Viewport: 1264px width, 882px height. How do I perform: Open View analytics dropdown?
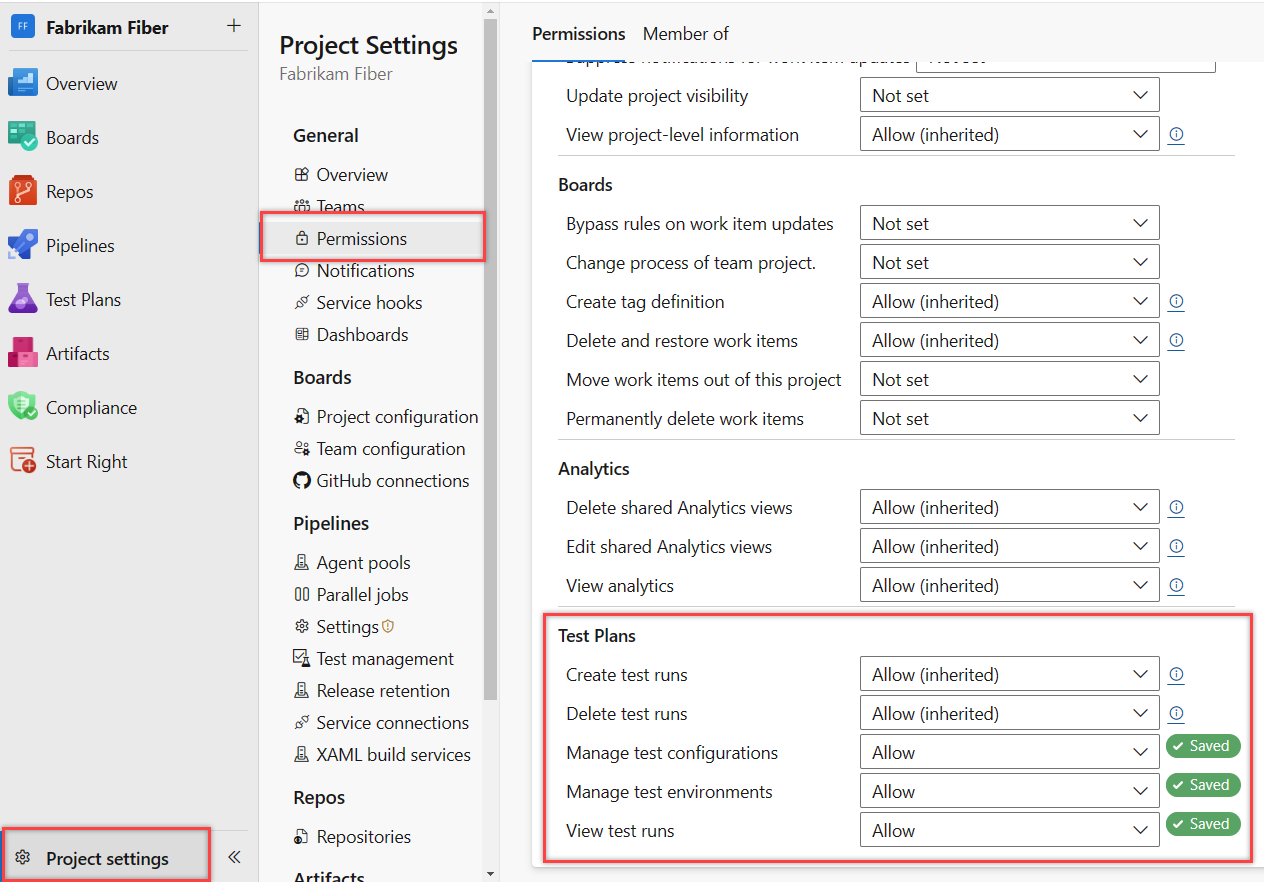tap(1010, 586)
